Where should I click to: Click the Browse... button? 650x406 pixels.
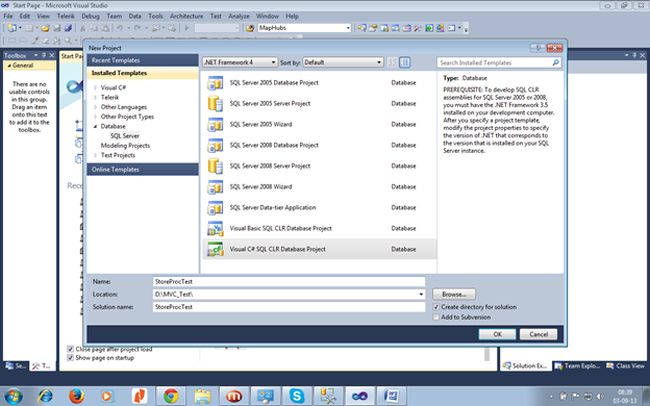(454, 294)
